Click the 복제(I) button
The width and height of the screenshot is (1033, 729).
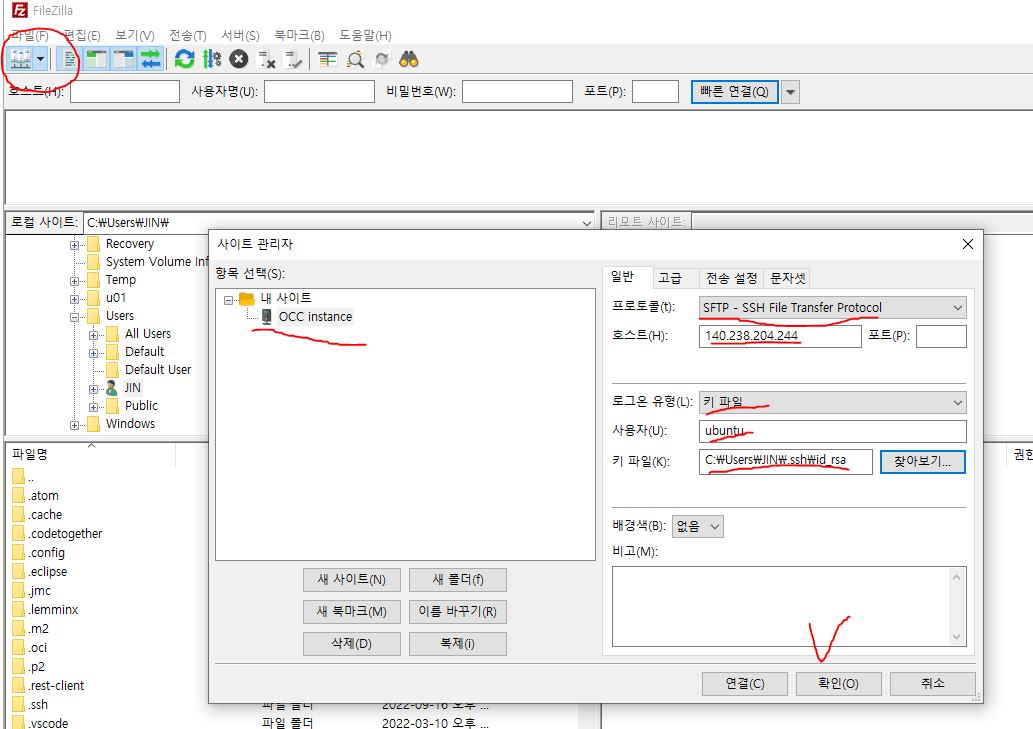click(x=458, y=643)
